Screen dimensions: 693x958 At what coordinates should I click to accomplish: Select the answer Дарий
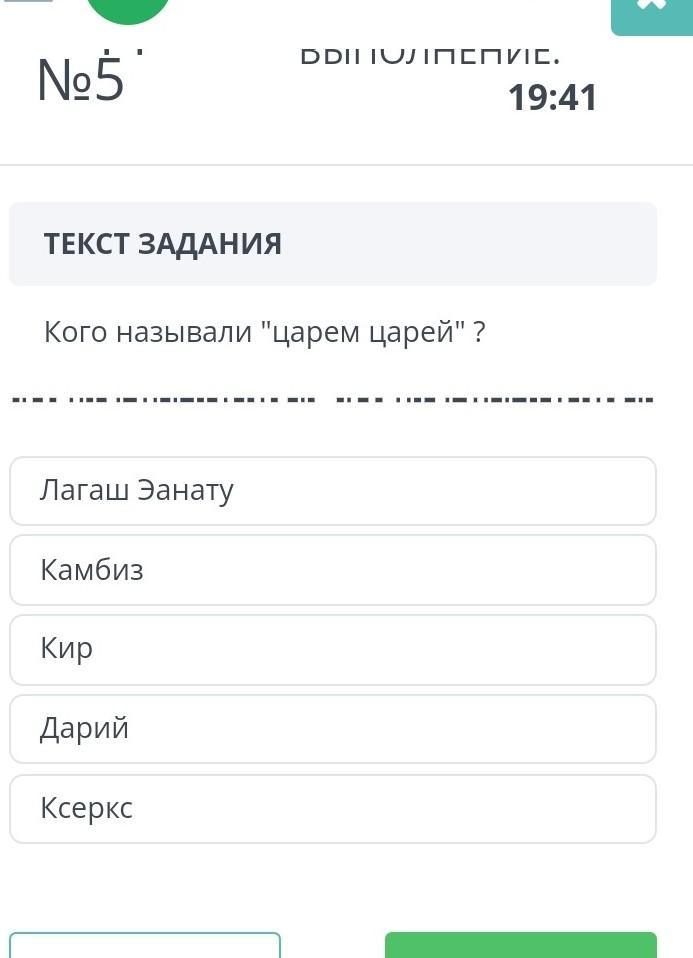click(333, 729)
